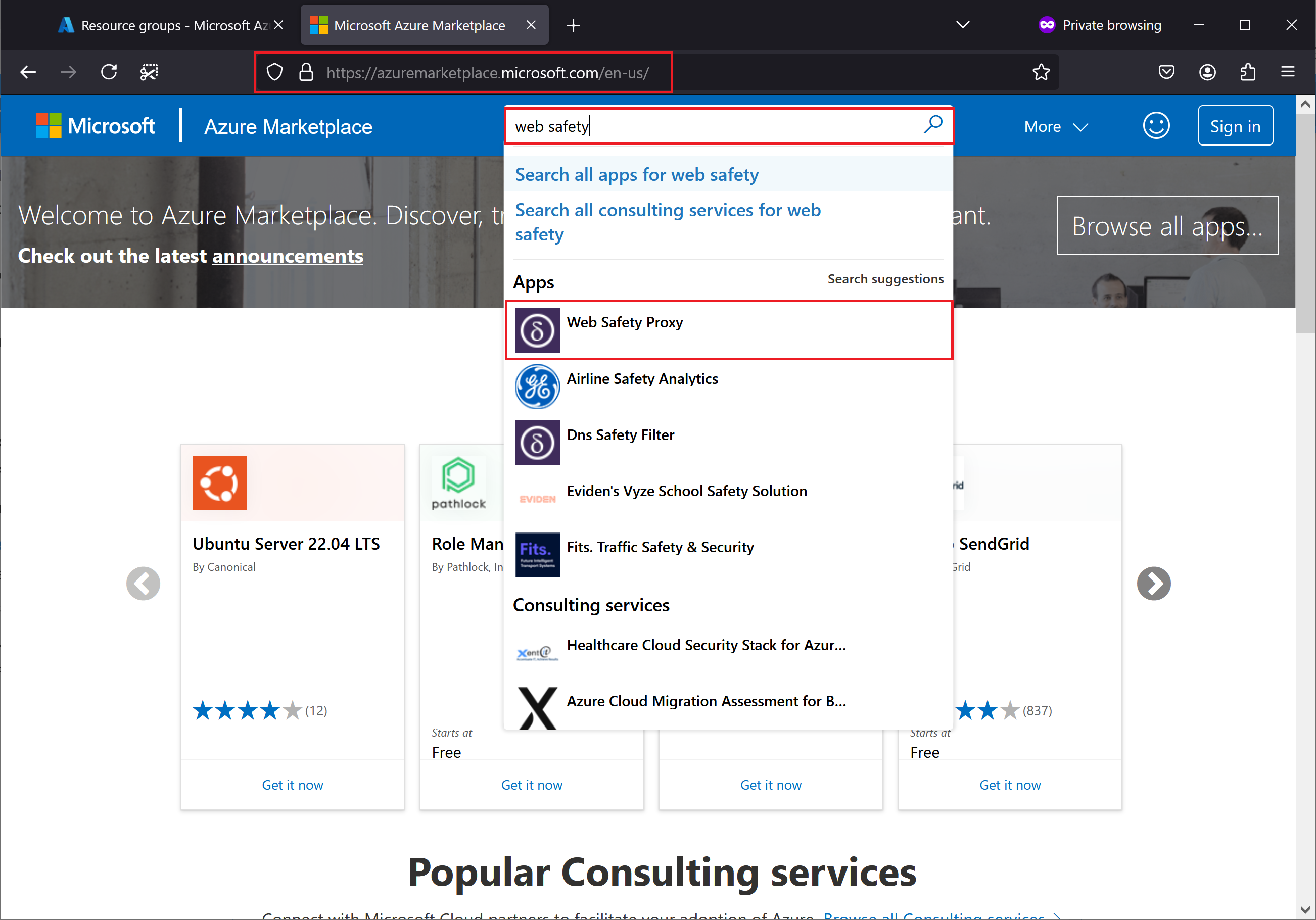Reload the current page
1316x920 pixels.
pos(109,72)
